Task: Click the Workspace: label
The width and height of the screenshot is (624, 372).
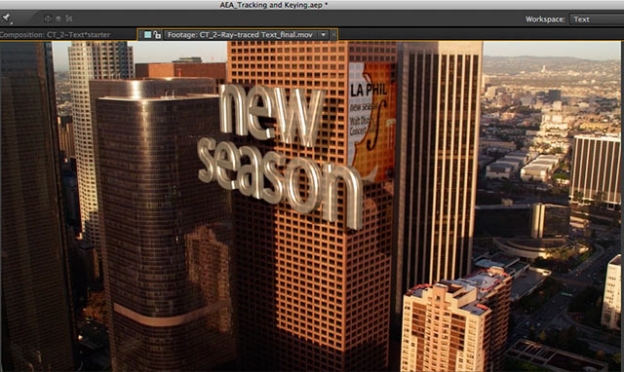Action: tap(545, 19)
